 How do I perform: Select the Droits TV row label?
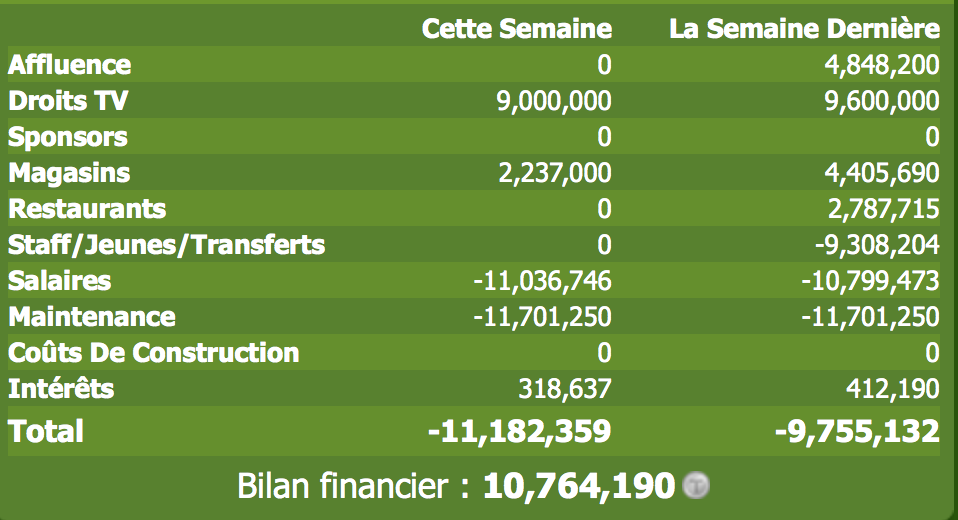coord(68,101)
